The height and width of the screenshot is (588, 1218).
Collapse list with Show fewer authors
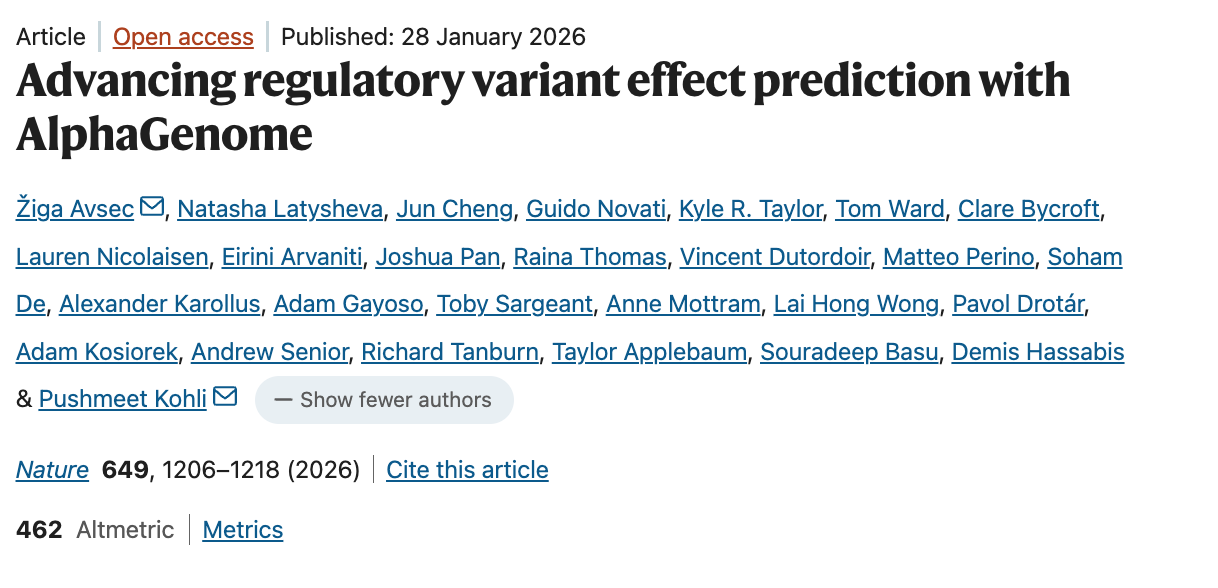coord(384,400)
